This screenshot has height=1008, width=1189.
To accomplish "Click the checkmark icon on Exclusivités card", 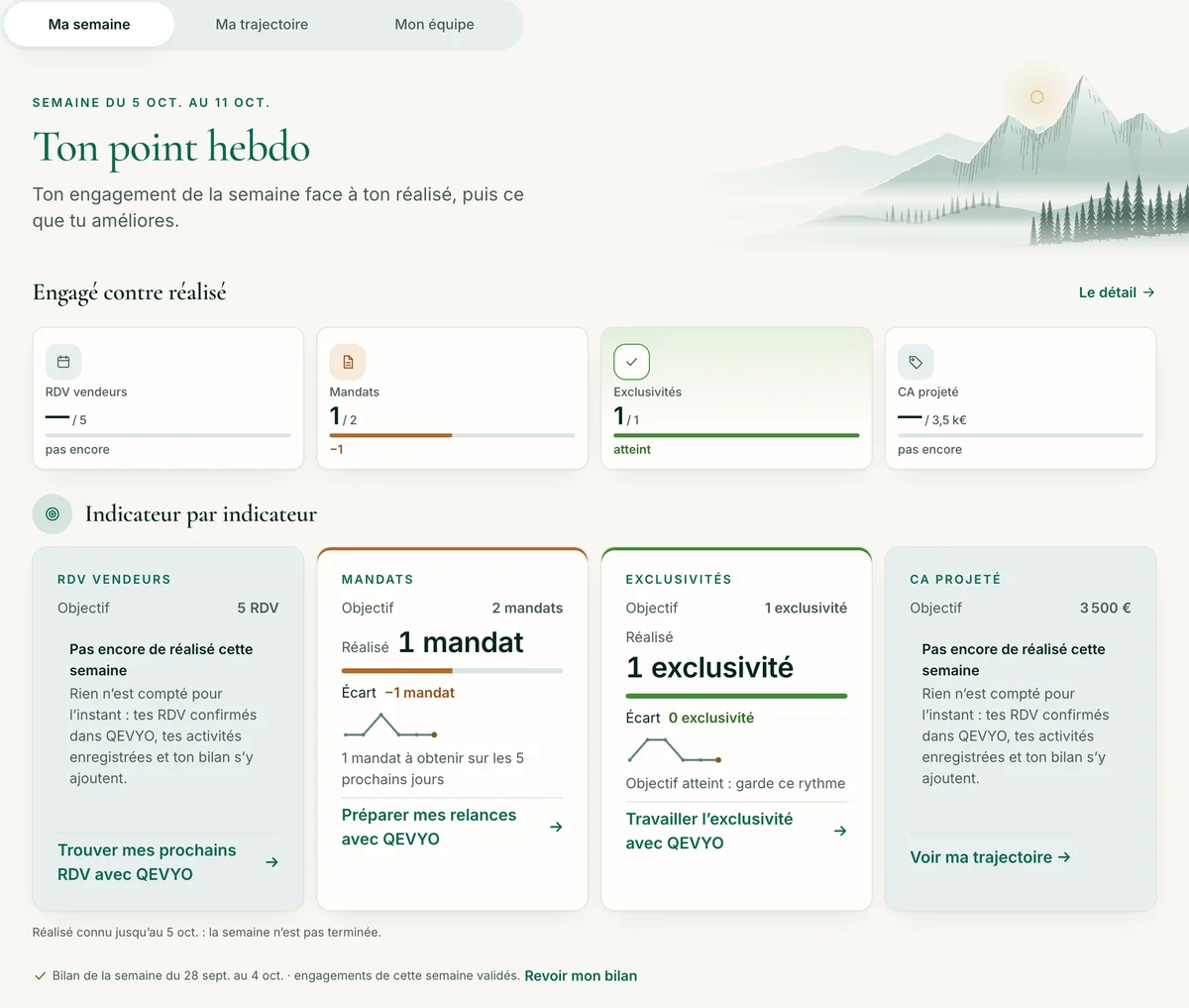I will point(631,362).
